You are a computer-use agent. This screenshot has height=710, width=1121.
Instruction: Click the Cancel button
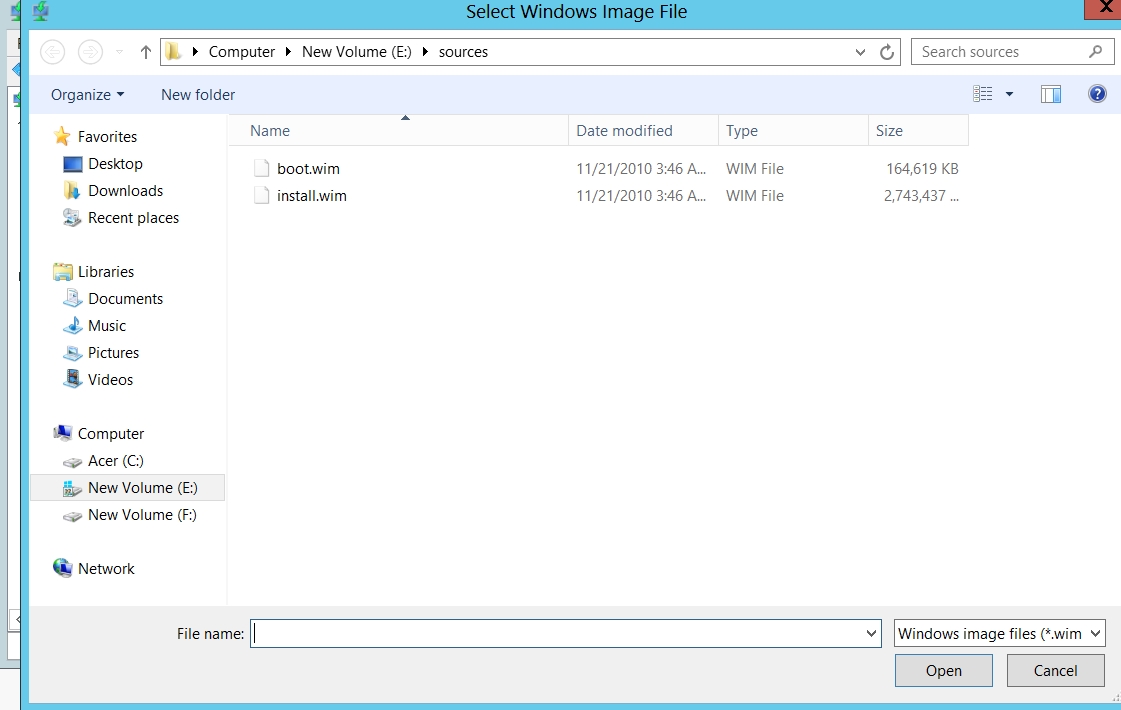tap(1055, 671)
